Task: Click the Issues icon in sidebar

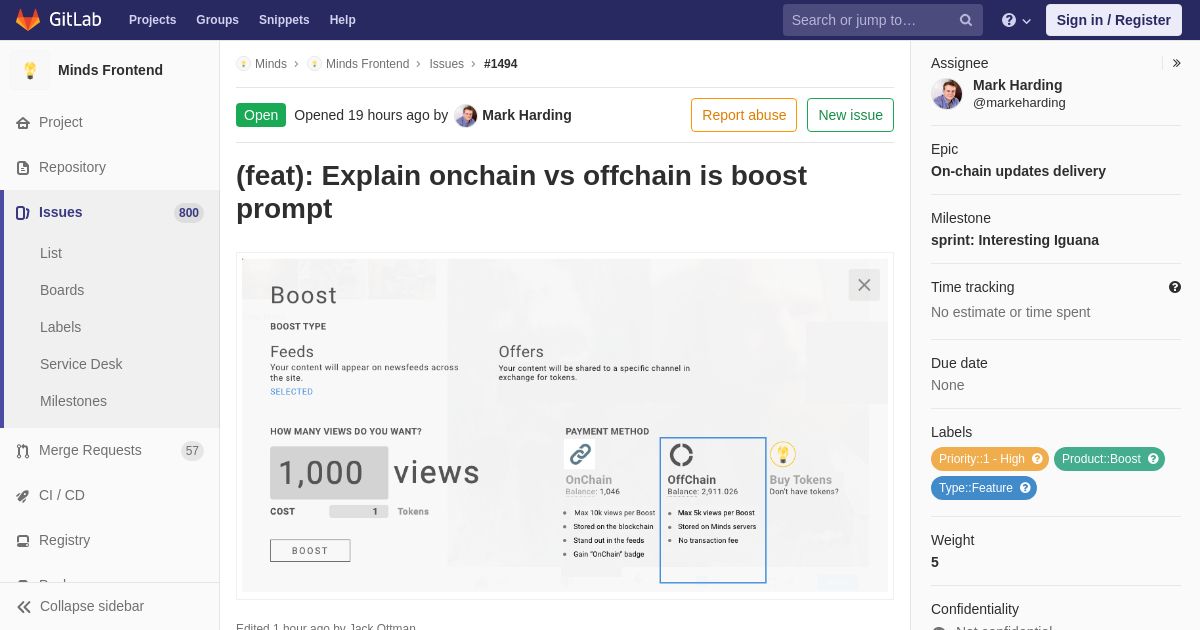Action: click(23, 212)
